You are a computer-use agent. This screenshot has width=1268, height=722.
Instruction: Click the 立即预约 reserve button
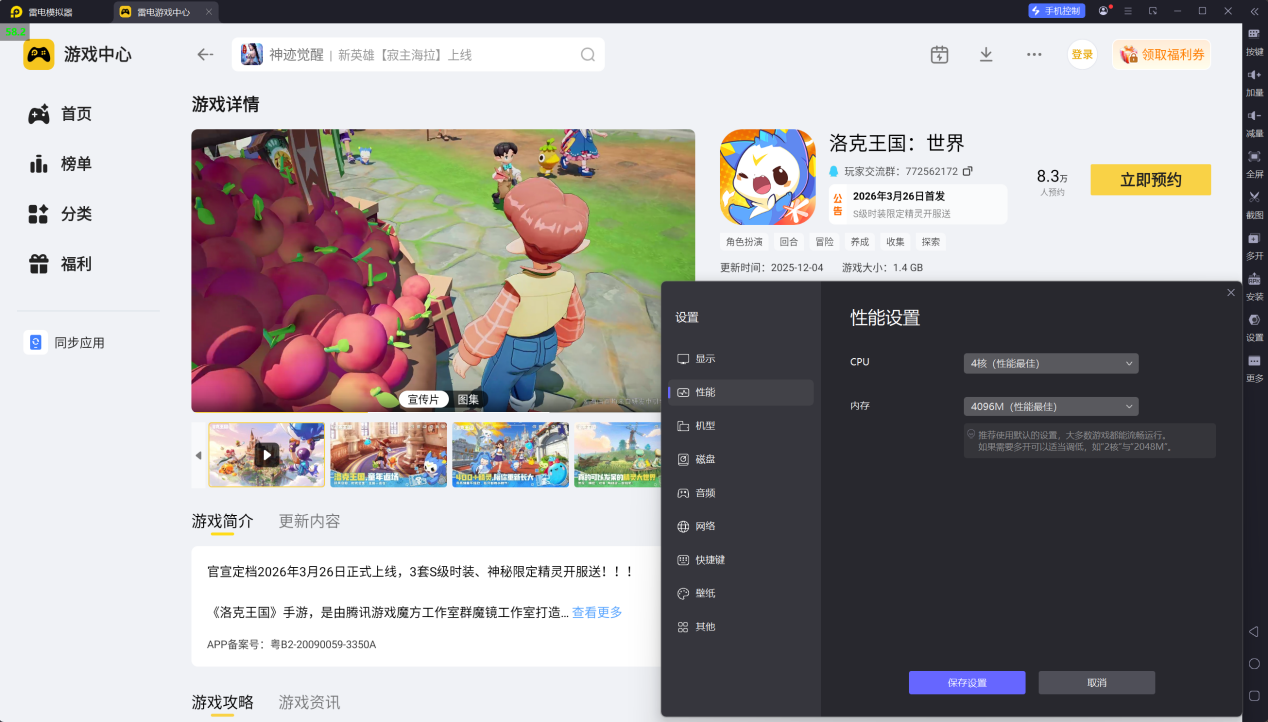pos(1150,180)
